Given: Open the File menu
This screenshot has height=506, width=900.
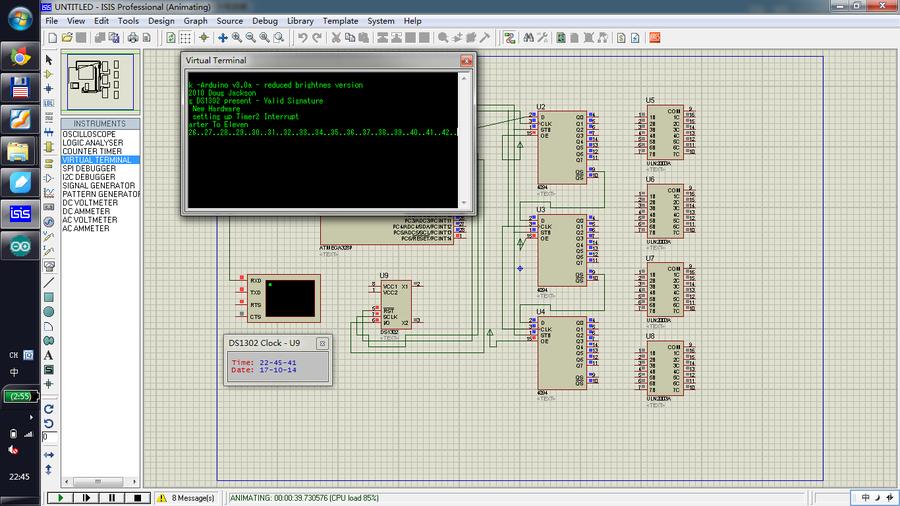Looking at the screenshot, I should [52, 21].
